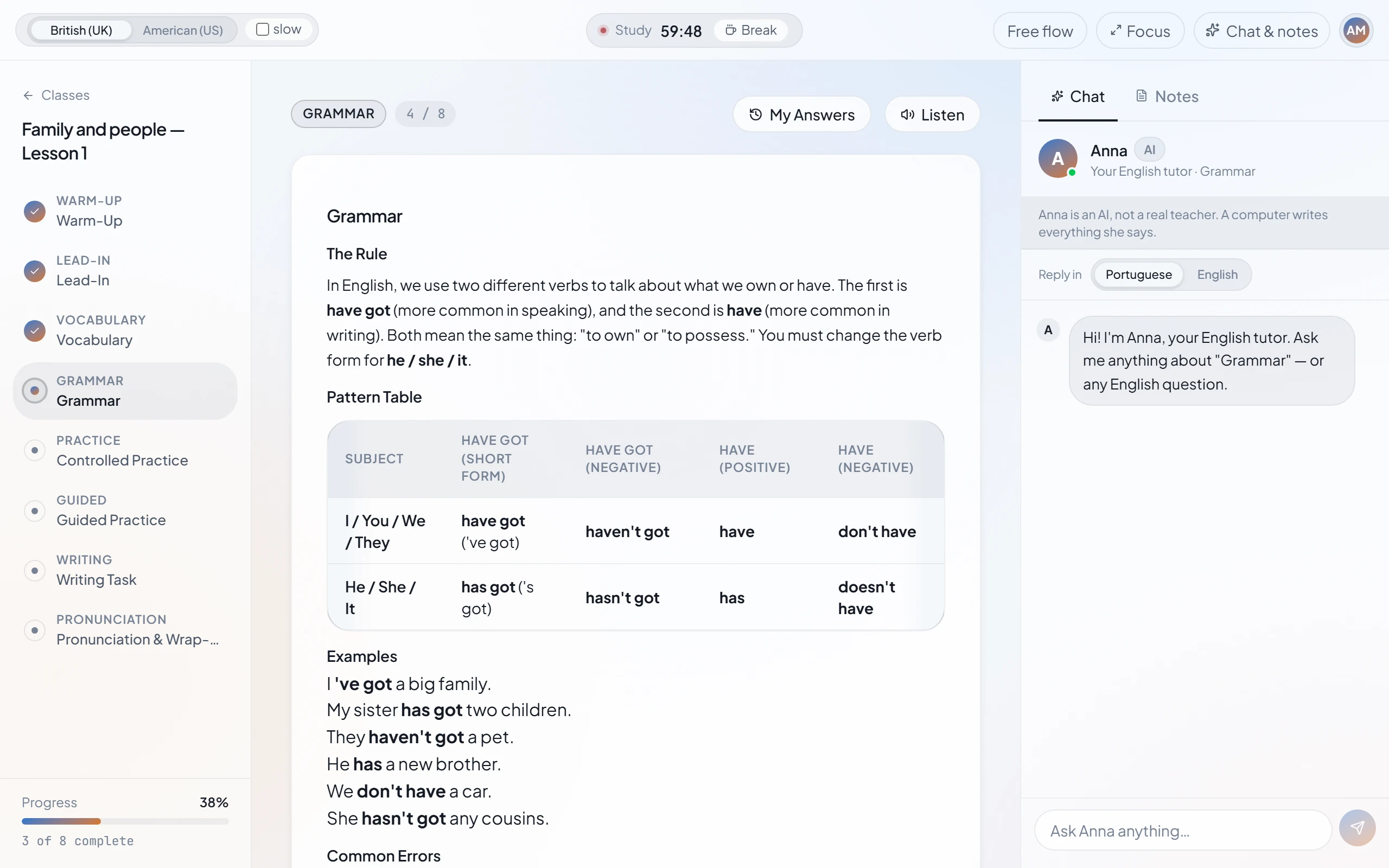Enter Focus mode

(1140, 31)
